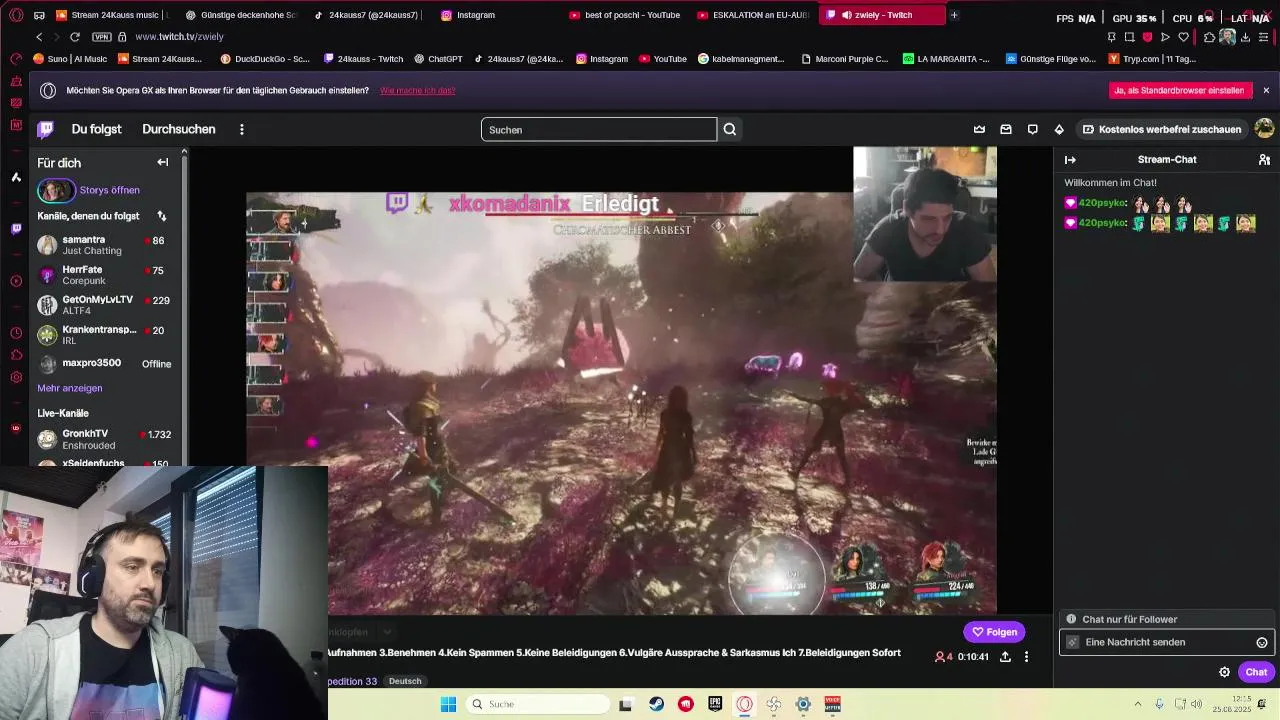Image resolution: width=1280 pixels, height=720 pixels.
Task: Open the Bits diamond icon
Action: tap(1059, 129)
